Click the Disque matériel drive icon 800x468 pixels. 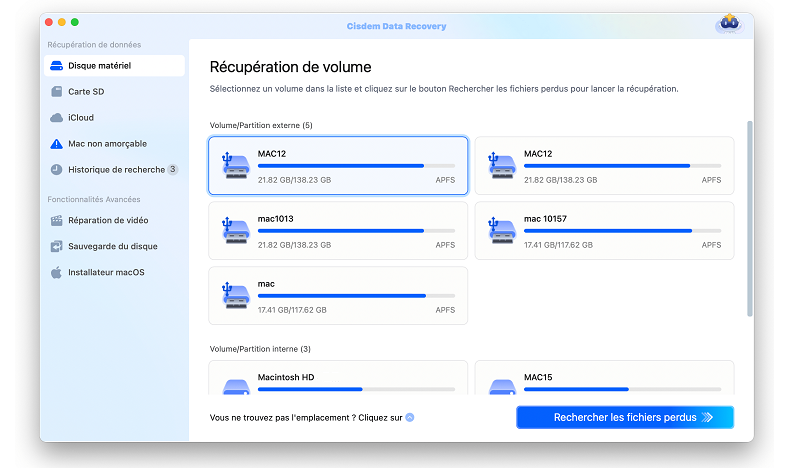click(x=57, y=66)
